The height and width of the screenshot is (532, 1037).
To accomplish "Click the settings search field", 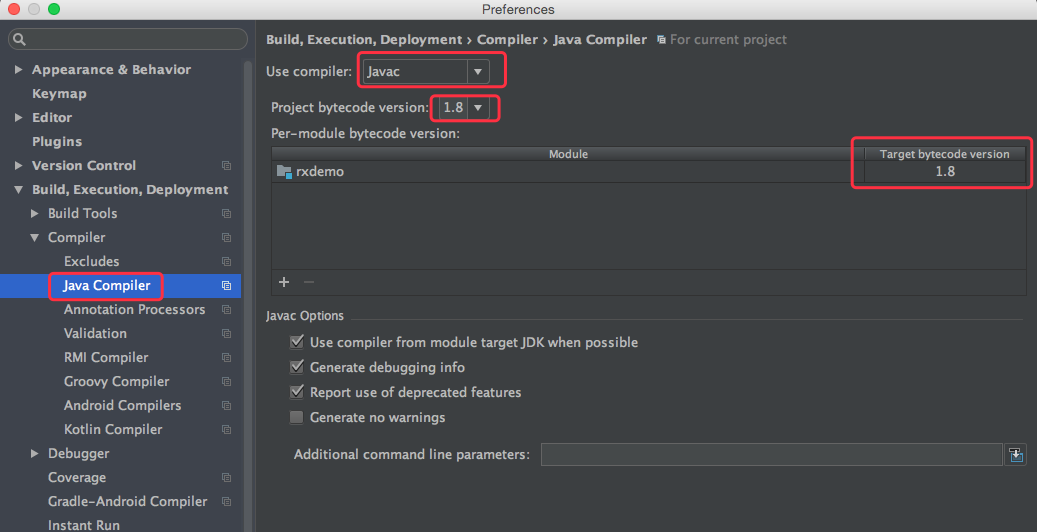I will [128, 39].
